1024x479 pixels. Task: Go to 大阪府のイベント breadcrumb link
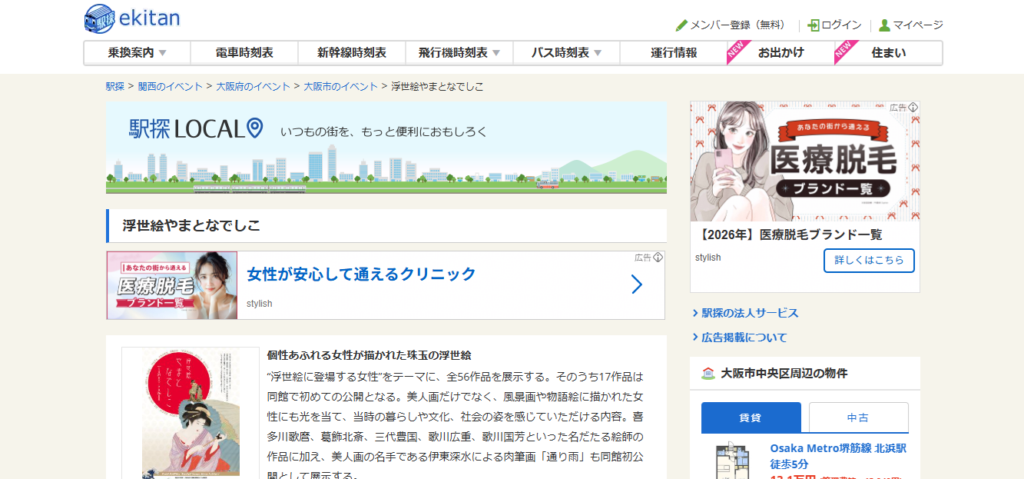point(254,86)
